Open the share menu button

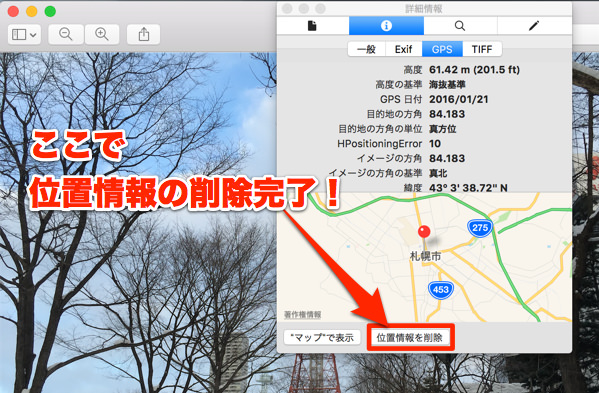pyautogui.click(x=144, y=34)
